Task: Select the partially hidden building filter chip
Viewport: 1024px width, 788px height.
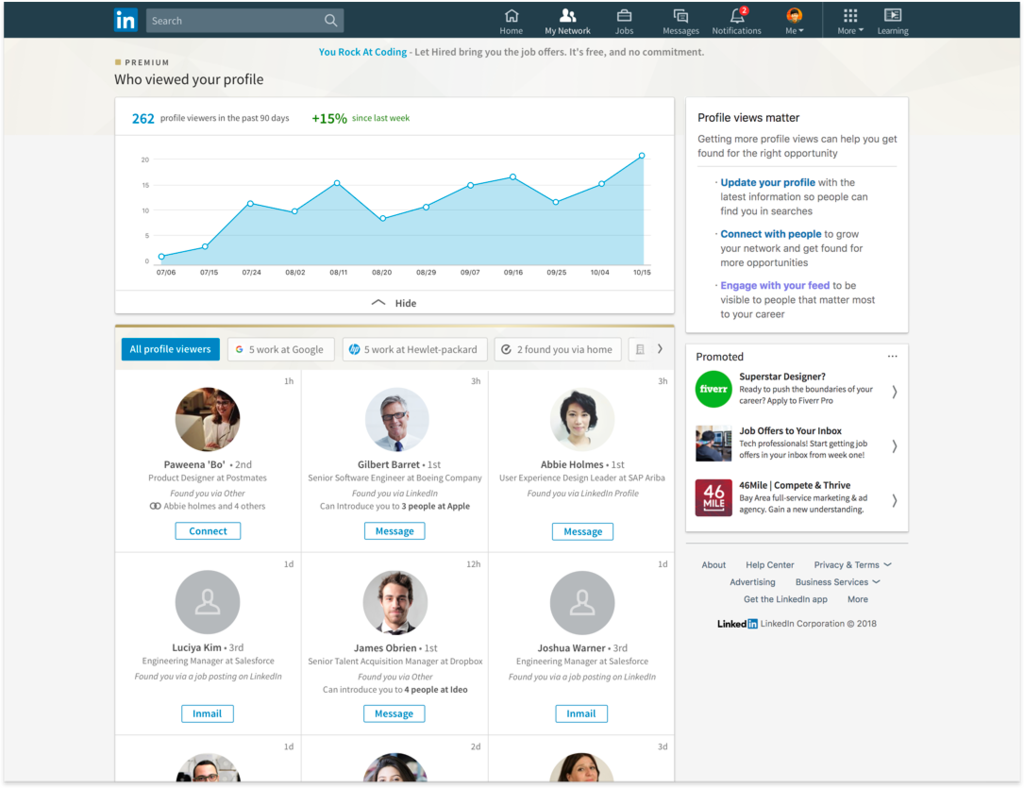Action: click(x=639, y=349)
